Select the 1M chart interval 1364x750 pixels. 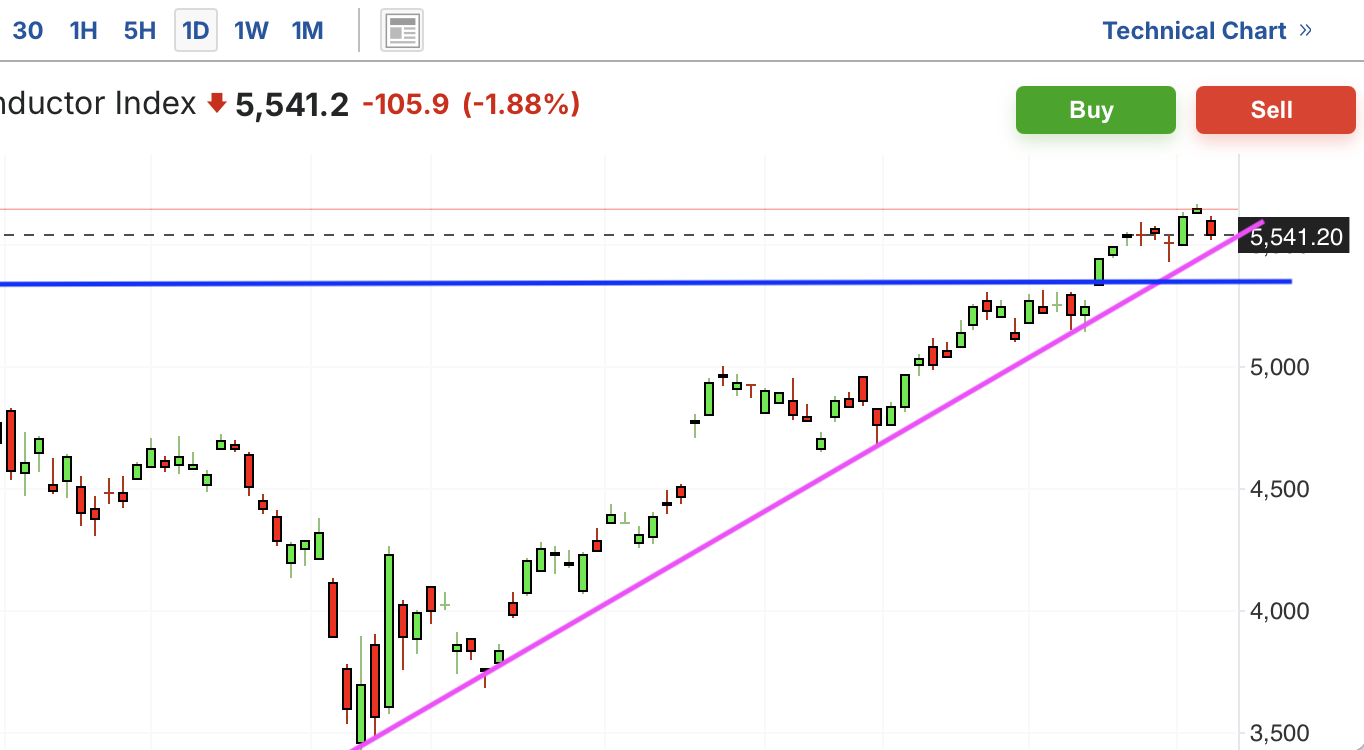(308, 31)
